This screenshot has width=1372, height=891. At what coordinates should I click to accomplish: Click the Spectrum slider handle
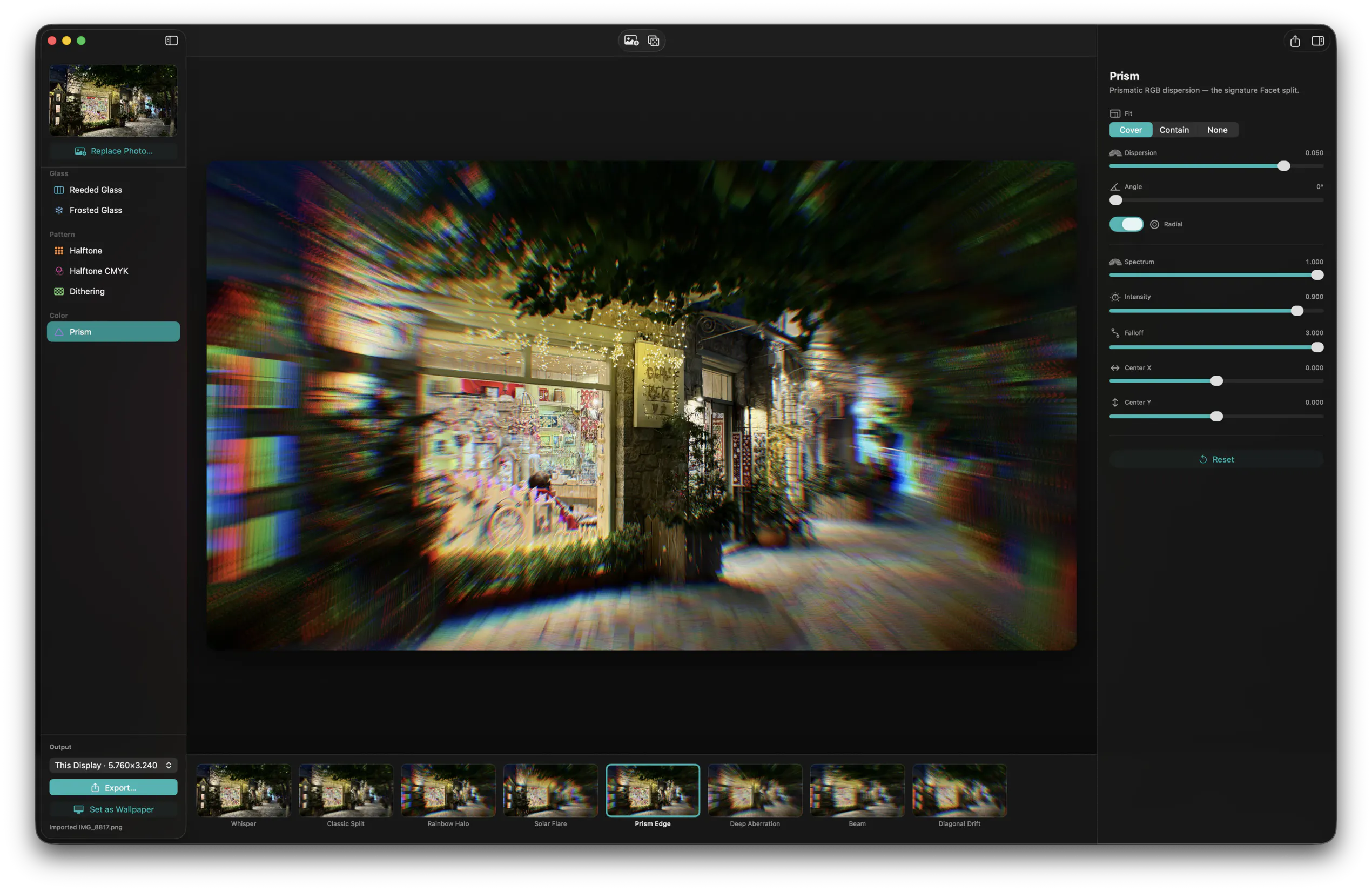1317,275
